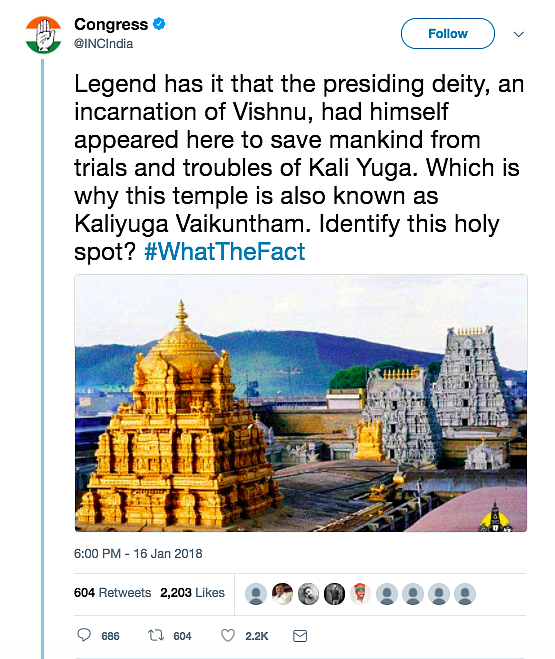Open the golden temple photo
Image resolution: width=555 pixels, height=659 pixels.
301,403
